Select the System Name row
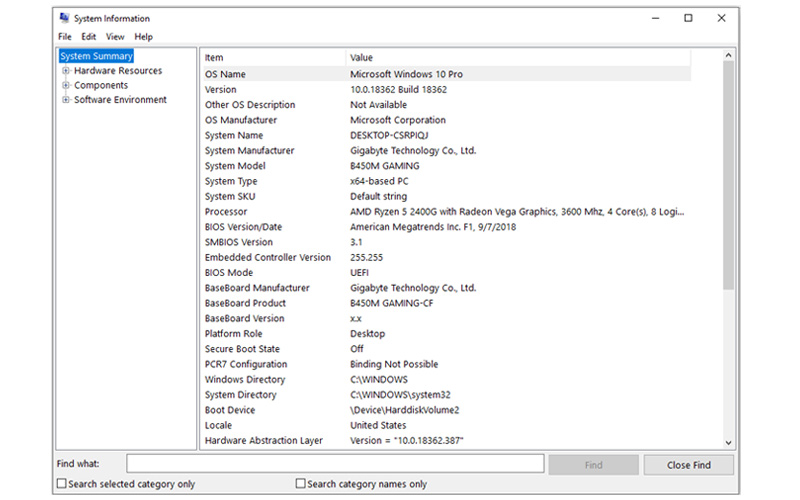Screen dimensions: 800x500 pyautogui.click(x=447, y=135)
